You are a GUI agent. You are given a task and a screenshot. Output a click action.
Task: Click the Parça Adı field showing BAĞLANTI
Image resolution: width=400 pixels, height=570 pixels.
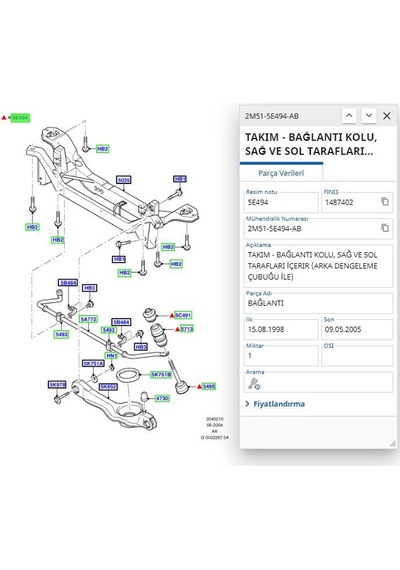click(318, 303)
